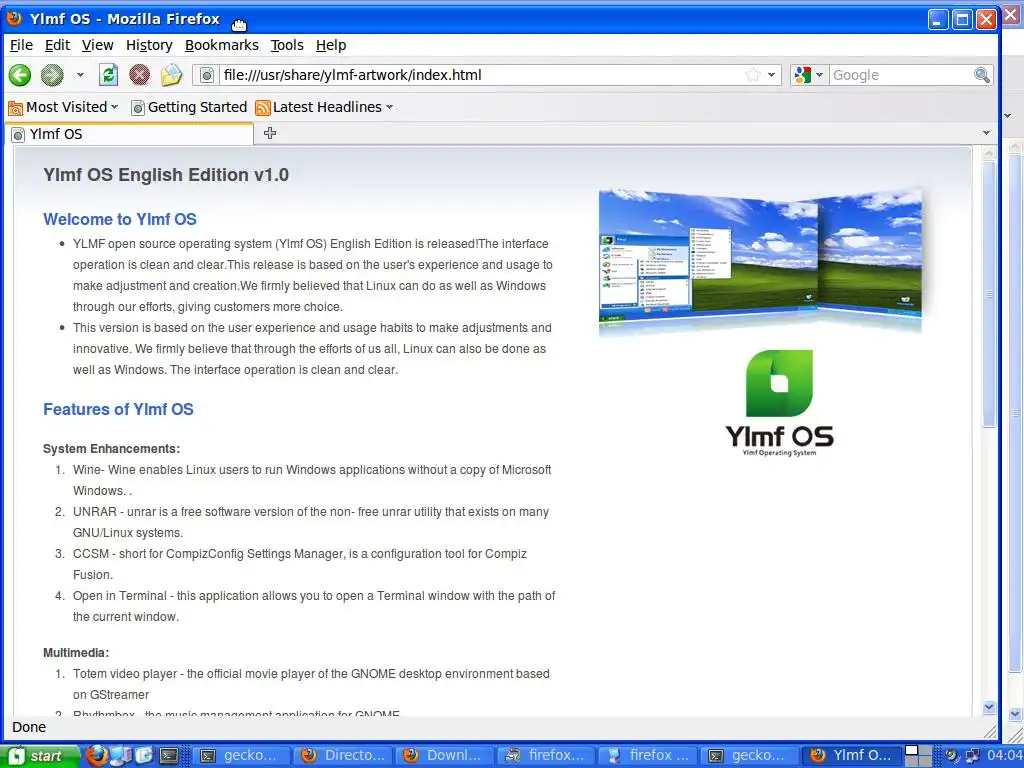Launch terminal from quick launch icon
This screenshot has height=768, width=1024.
[169, 756]
